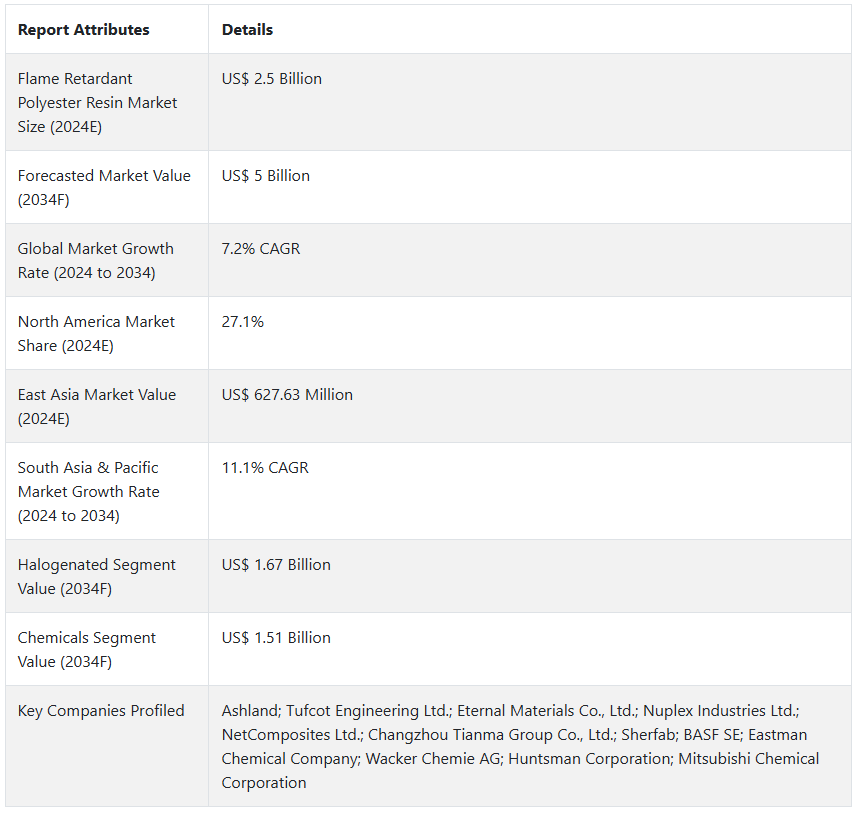Click the companies list starting with Ashland
This screenshot has width=858, height=815.
[x=520, y=746]
